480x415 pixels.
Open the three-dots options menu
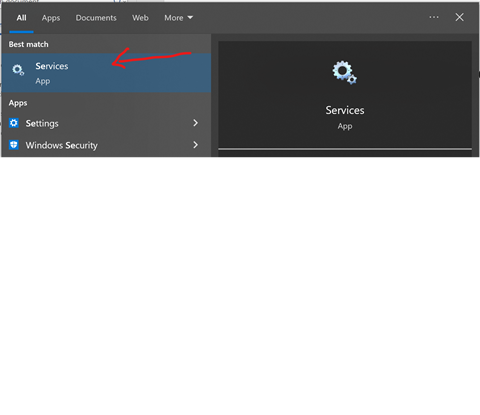434,17
